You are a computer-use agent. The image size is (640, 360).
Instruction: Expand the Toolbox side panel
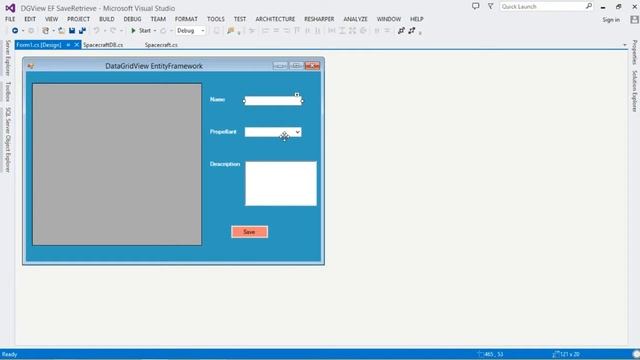pos(7,91)
